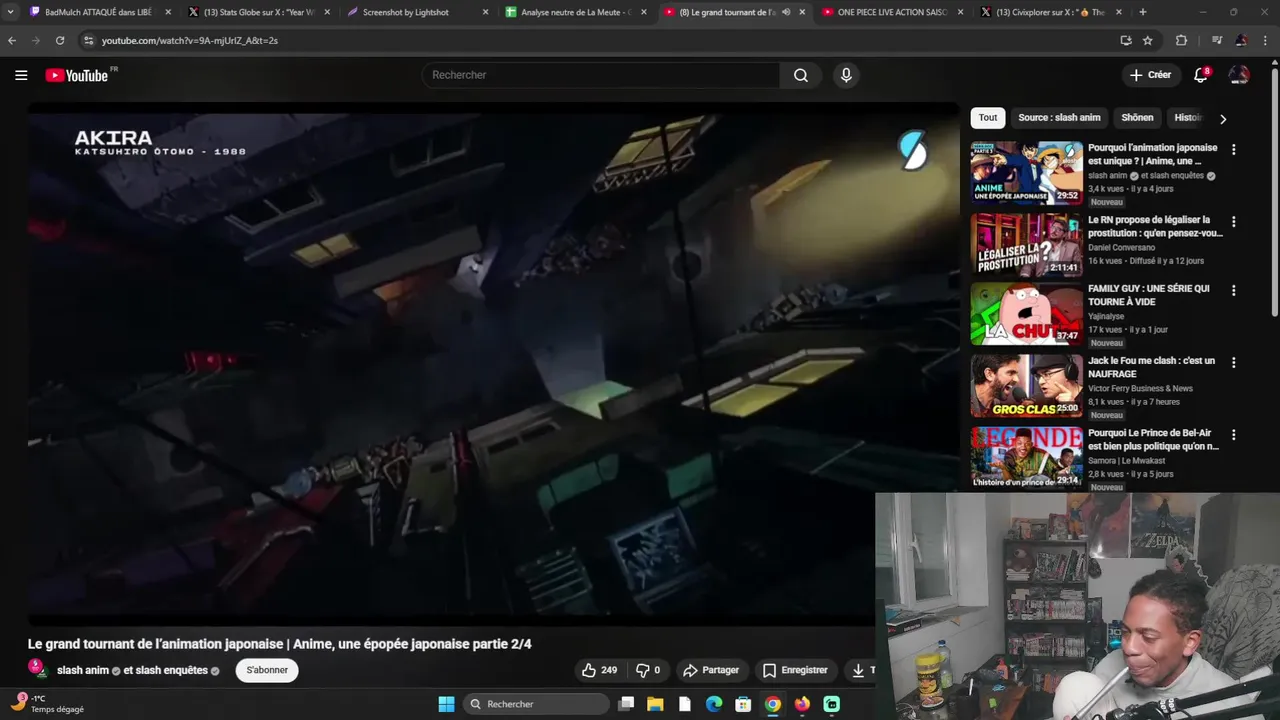Viewport: 1280px width, 720px height.
Task: Switch to 'Civixplorer sur X' tab
Action: click(x=1048, y=12)
